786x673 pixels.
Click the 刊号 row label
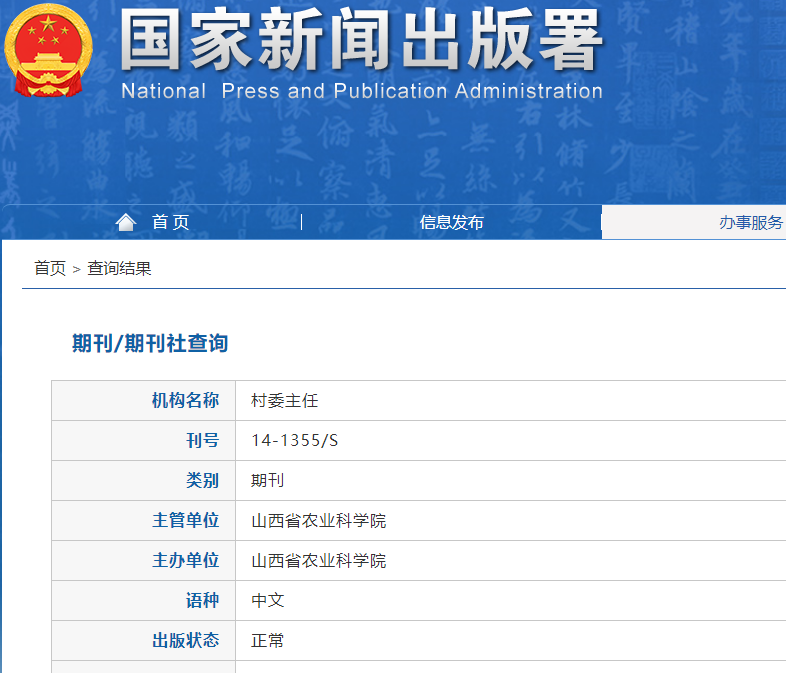pyautogui.click(x=202, y=440)
